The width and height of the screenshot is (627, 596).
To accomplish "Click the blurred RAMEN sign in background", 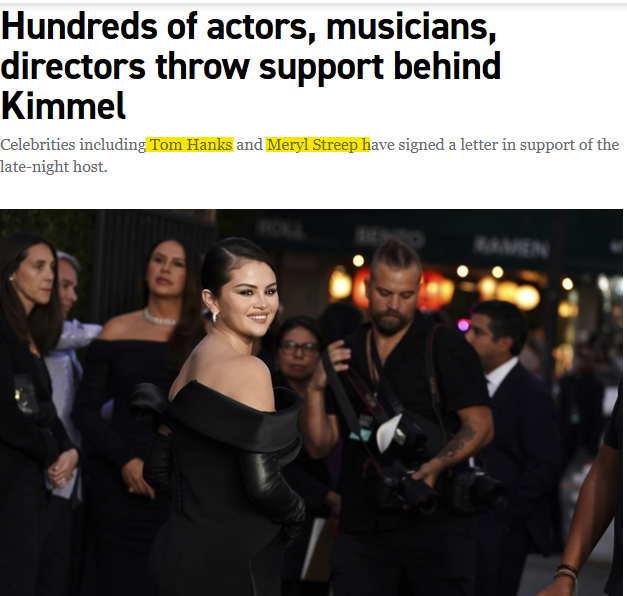I will tap(511, 244).
